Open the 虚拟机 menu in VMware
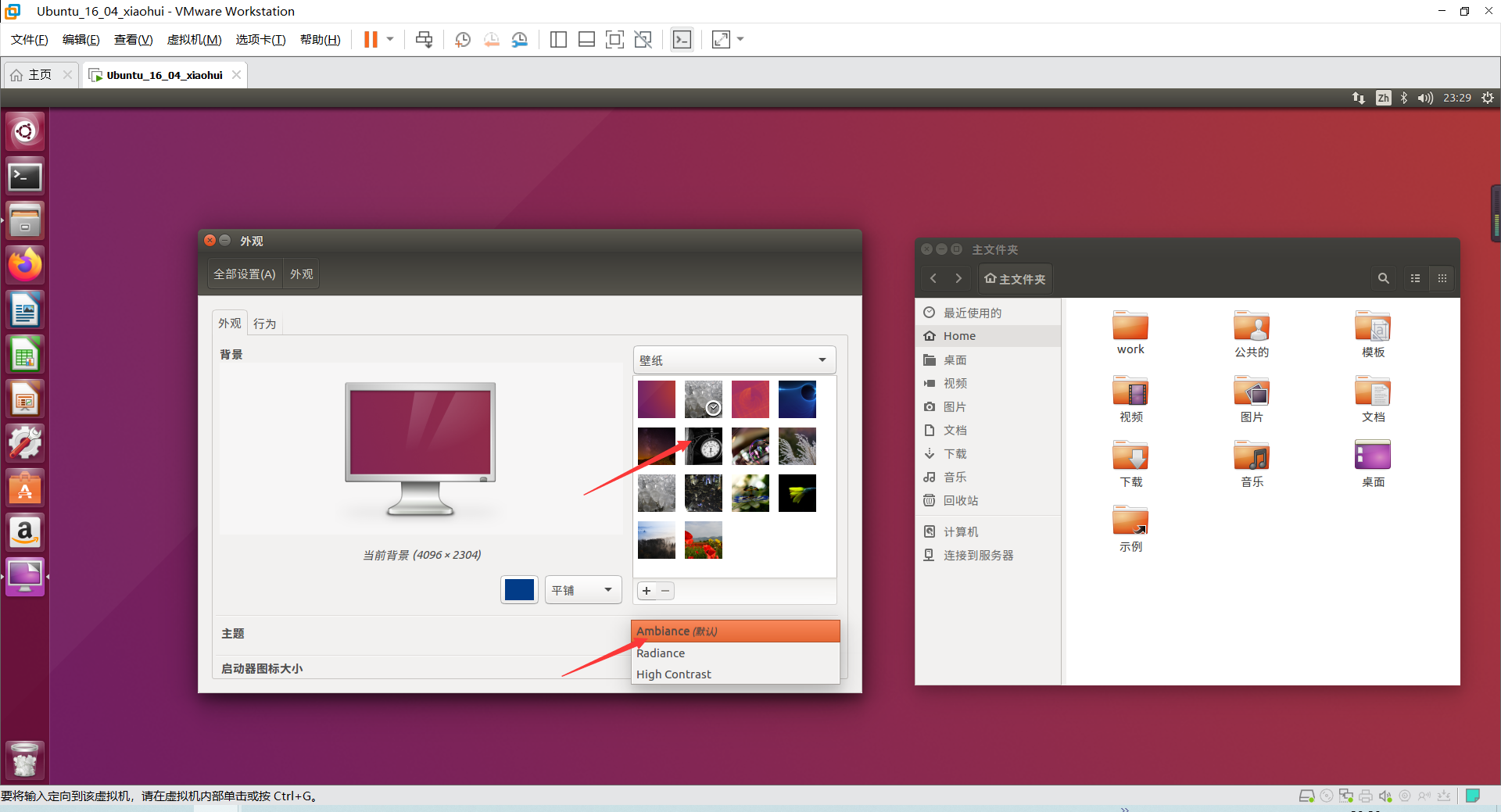The height and width of the screenshot is (812, 1501). (194, 39)
